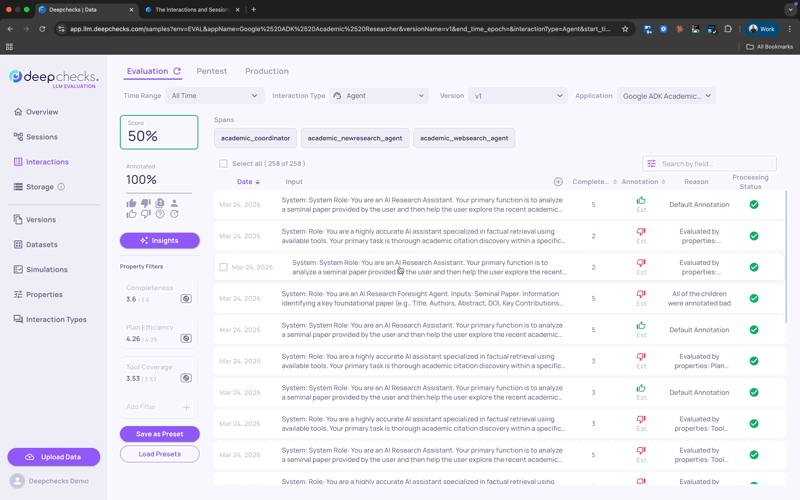Image resolution: width=800 pixels, height=500 pixels.
Task: Open the Application dropdown
Action: point(666,95)
